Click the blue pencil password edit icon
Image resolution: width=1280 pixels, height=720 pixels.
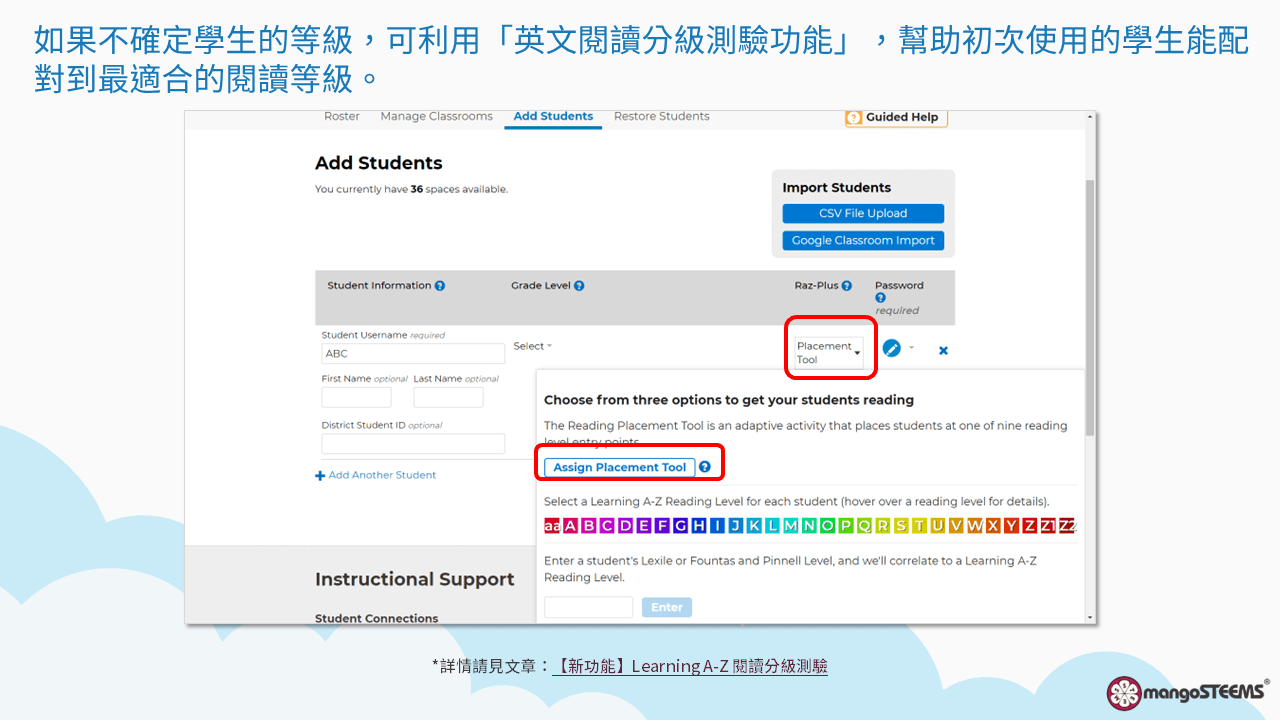892,348
